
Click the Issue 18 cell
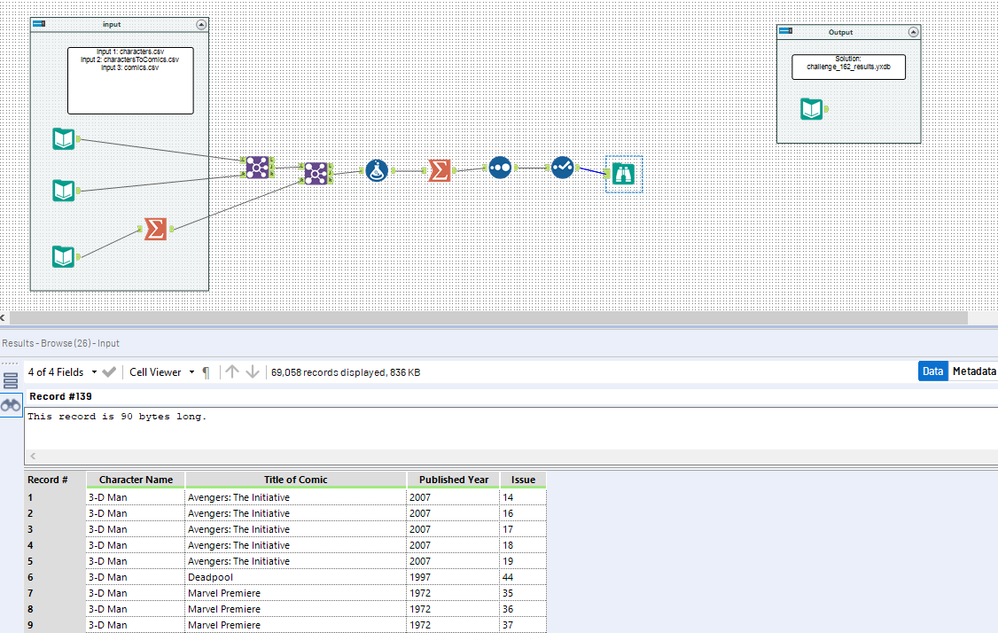tap(523, 545)
